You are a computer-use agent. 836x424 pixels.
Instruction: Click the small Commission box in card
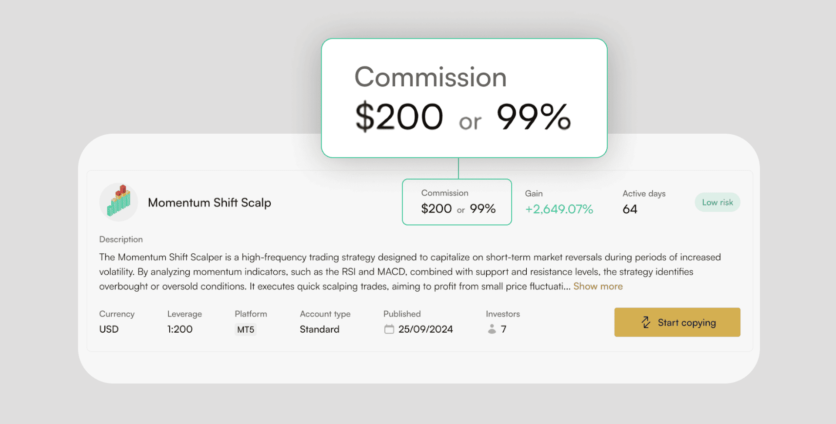[x=457, y=202]
